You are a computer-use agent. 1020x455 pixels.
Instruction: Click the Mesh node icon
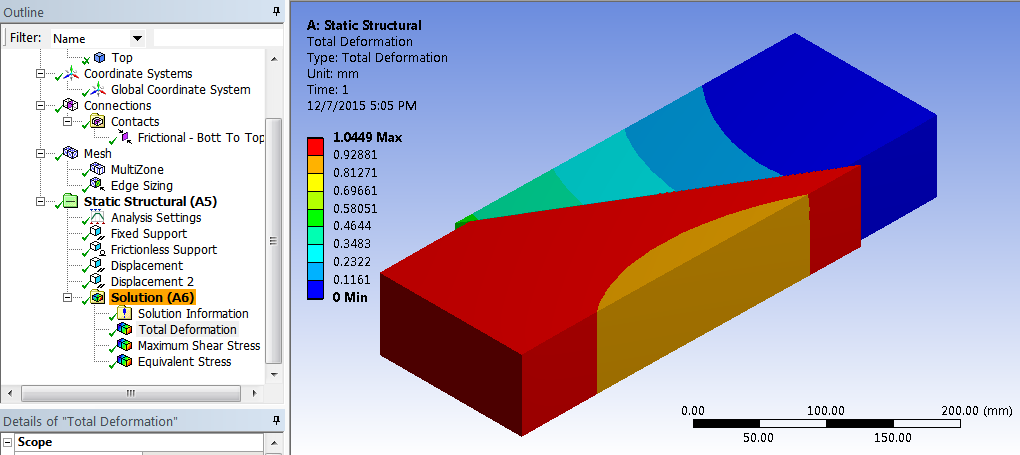pyautogui.click(x=72, y=154)
